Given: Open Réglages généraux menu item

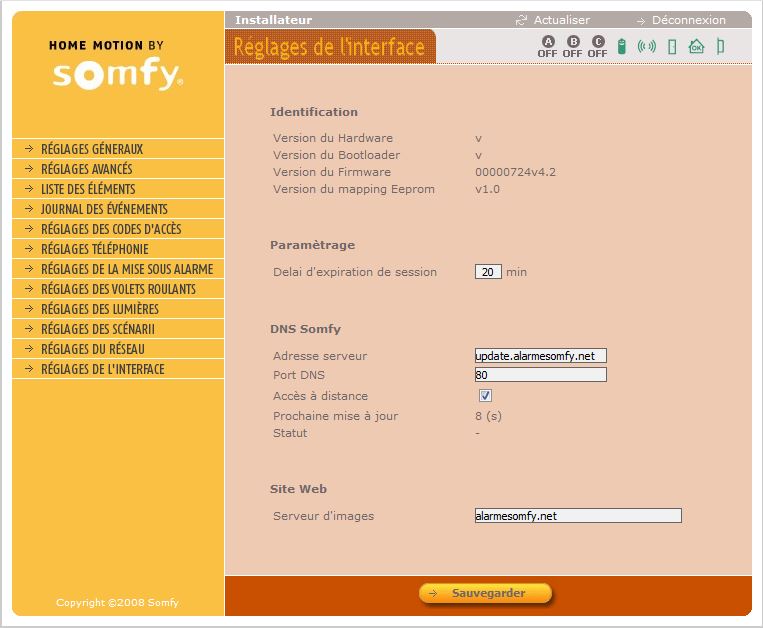Looking at the screenshot, I should (x=92, y=149).
